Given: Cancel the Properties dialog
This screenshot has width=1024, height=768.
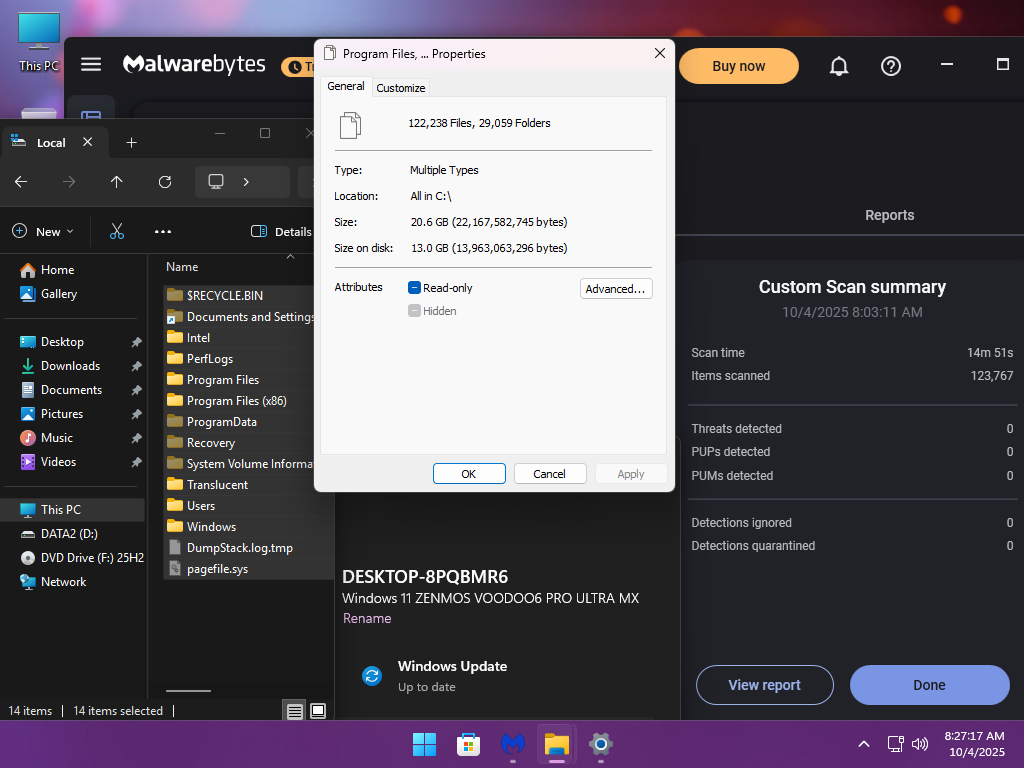Looking at the screenshot, I should (x=549, y=473).
